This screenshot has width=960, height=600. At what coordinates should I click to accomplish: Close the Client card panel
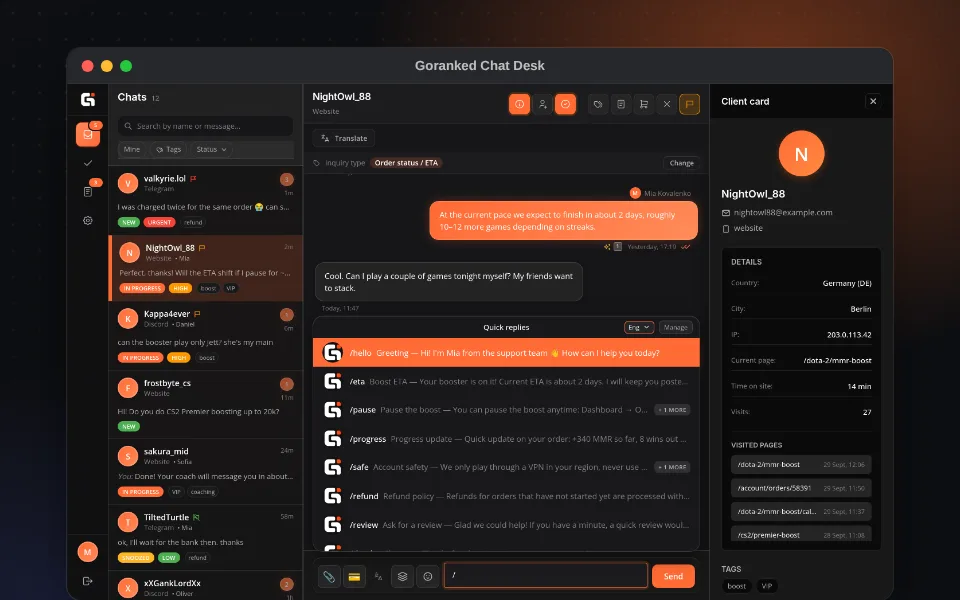(x=873, y=101)
